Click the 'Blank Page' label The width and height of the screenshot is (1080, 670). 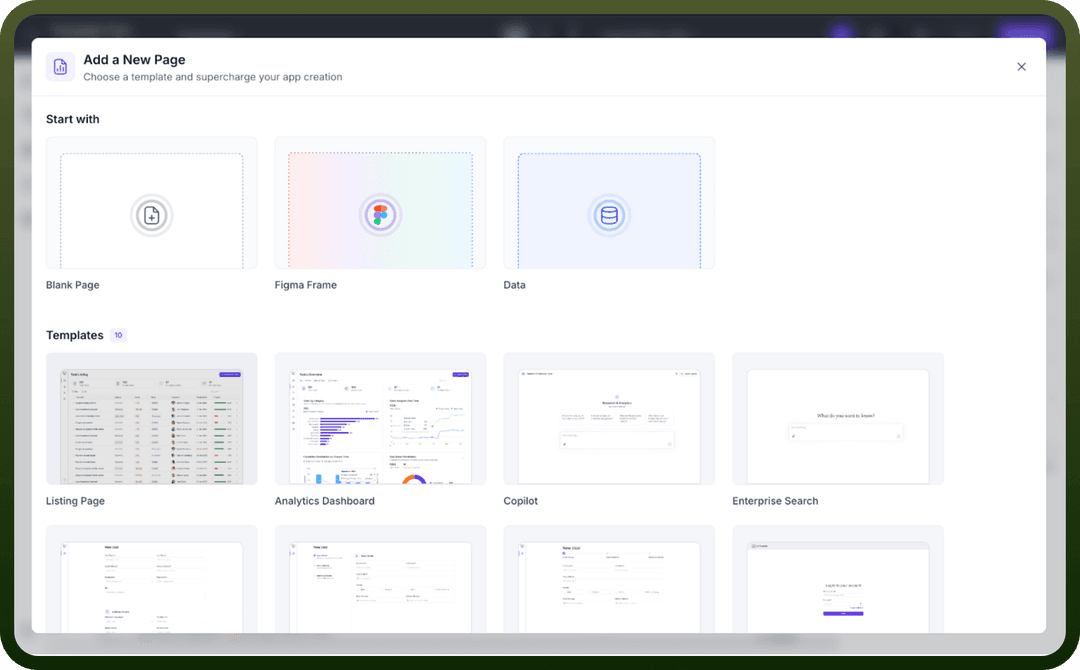click(x=72, y=285)
